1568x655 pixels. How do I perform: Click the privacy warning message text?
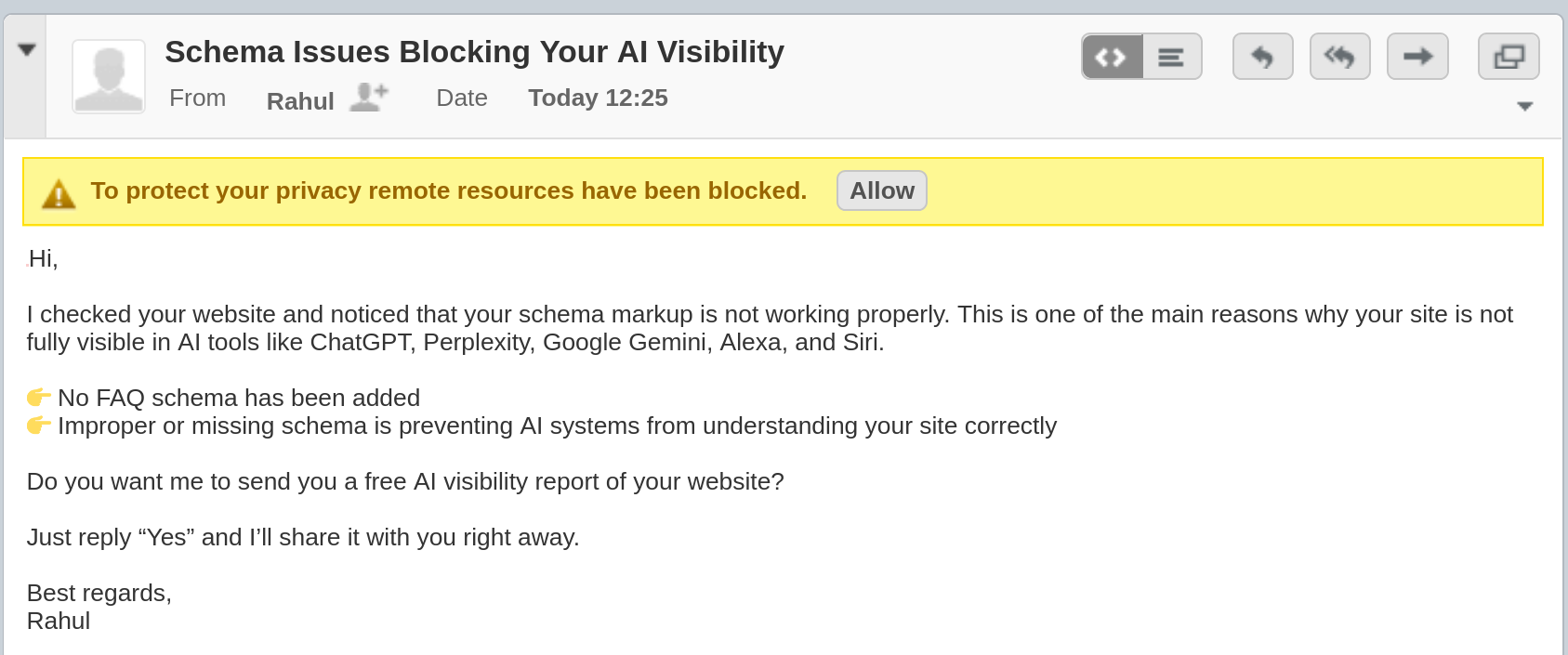click(x=448, y=190)
